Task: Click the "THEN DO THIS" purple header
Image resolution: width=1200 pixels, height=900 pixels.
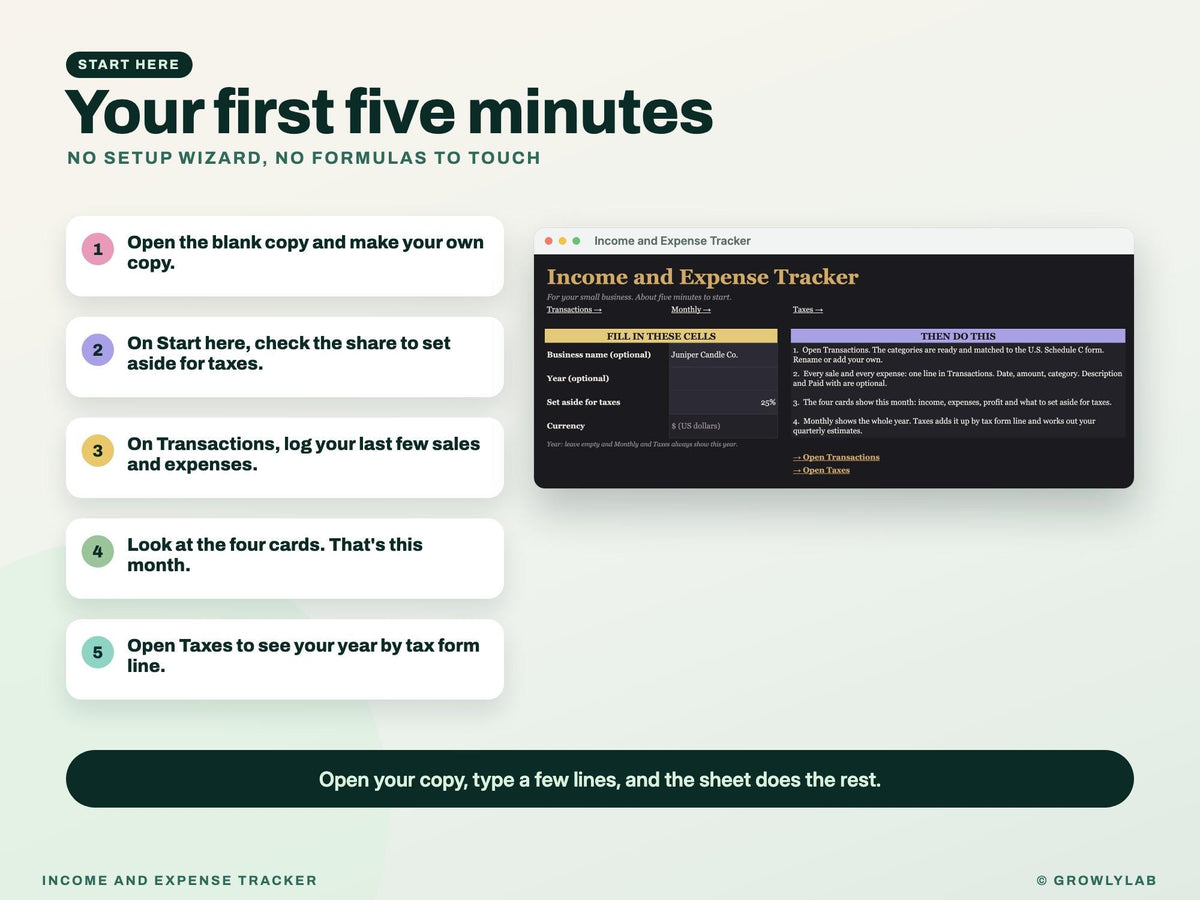Action: coord(958,336)
